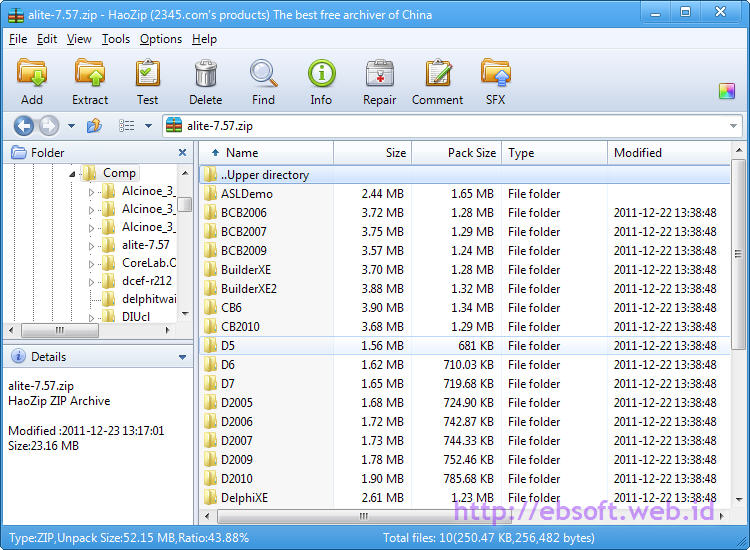Sort by the Size column header
This screenshot has width=750, height=550.
pos(373,153)
